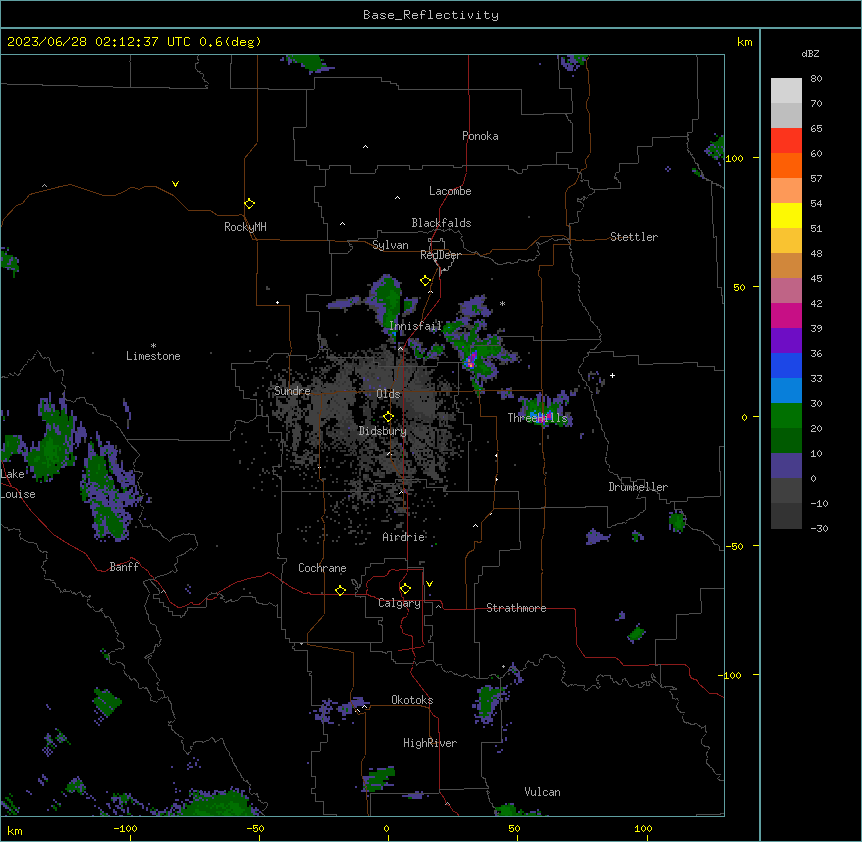Click the Drumheller label
The width and height of the screenshot is (862, 842).
[x=638, y=487]
